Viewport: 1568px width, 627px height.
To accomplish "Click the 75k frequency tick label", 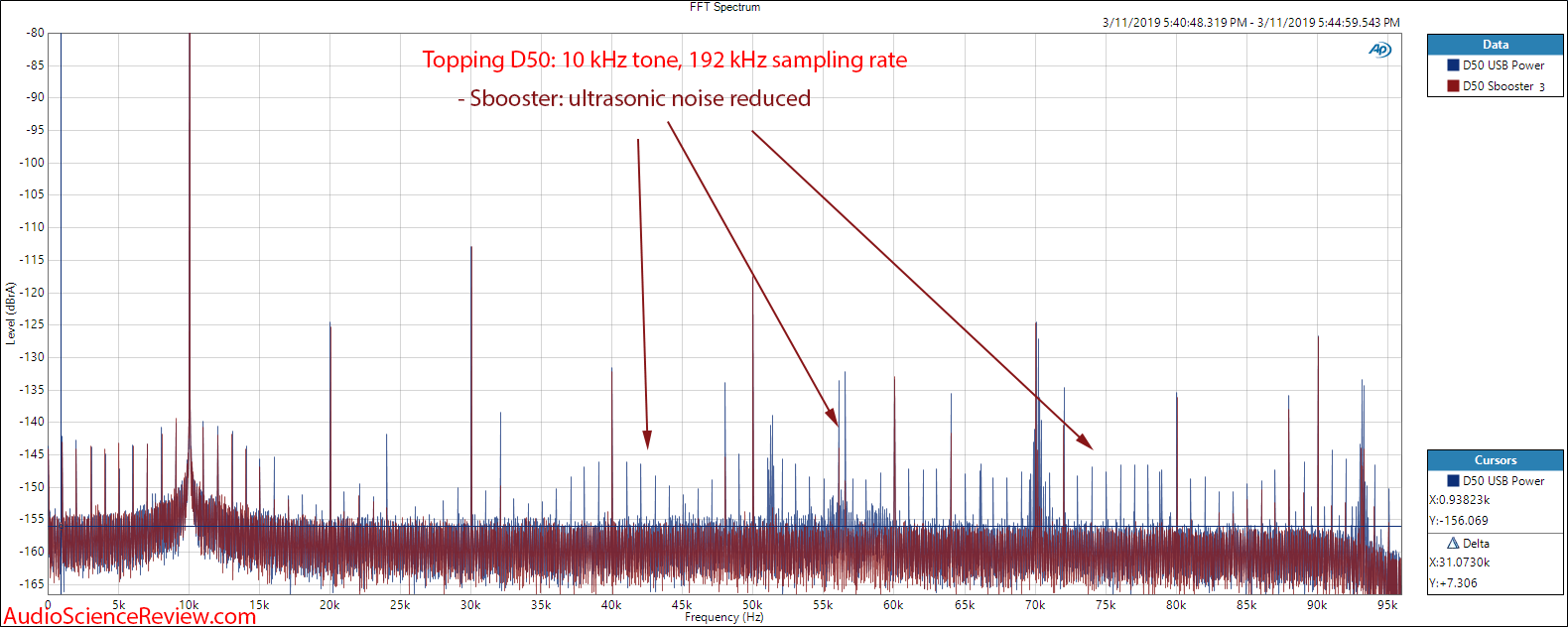I will pyautogui.click(x=1106, y=605).
